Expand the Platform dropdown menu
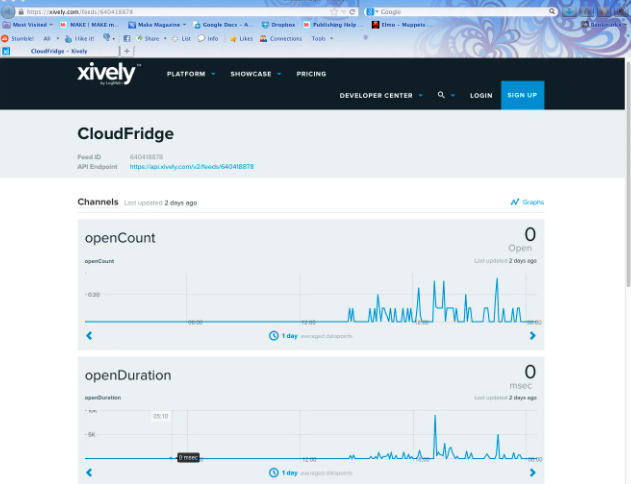Screen dimensions: 631x484 click(190, 74)
